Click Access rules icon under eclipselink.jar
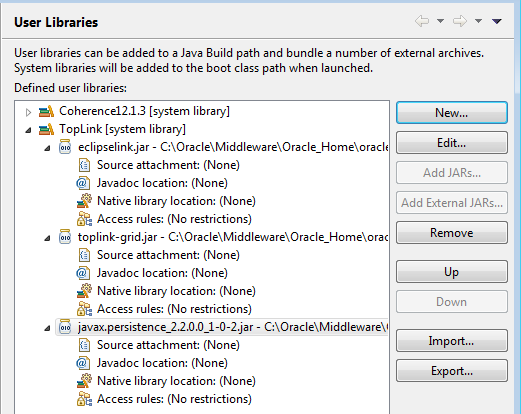Viewport: 521px width, 414px height. pyautogui.click(x=84, y=219)
